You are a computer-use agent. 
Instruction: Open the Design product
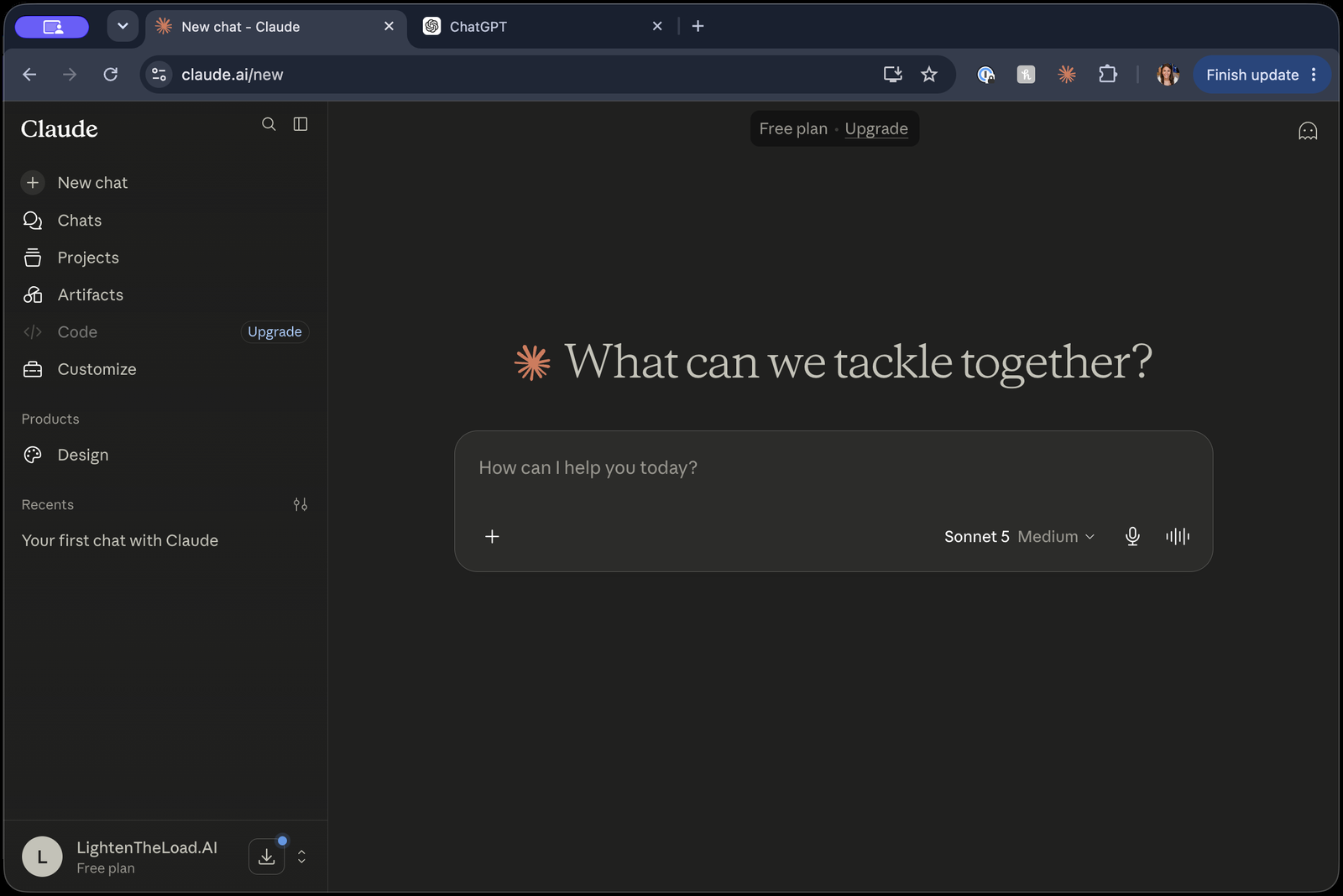point(165,455)
